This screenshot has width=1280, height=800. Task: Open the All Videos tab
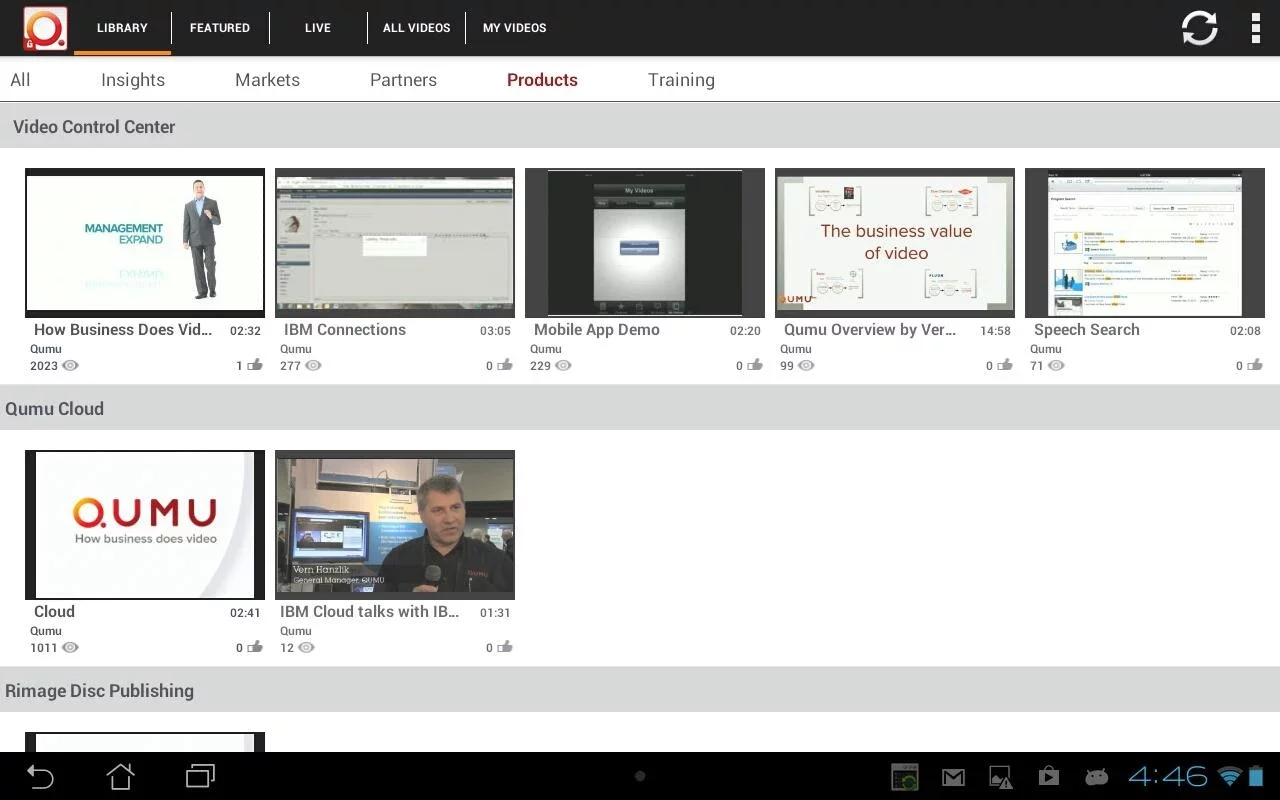tap(416, 28)
